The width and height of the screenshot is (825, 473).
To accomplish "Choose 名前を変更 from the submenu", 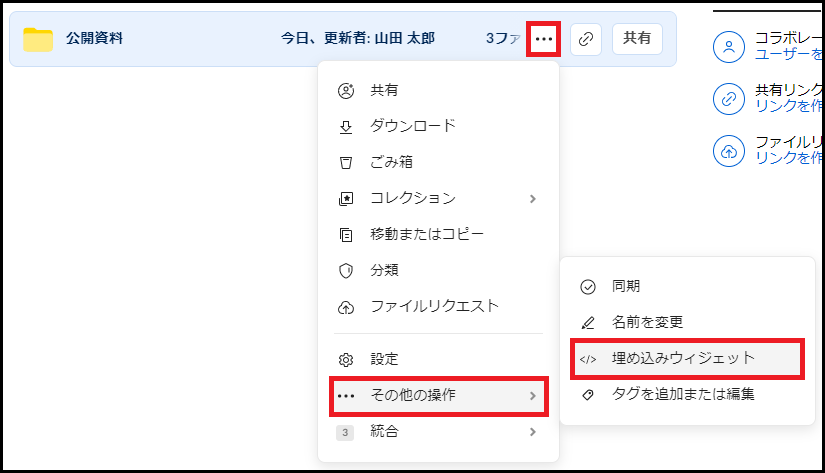I will click(687, 322).
